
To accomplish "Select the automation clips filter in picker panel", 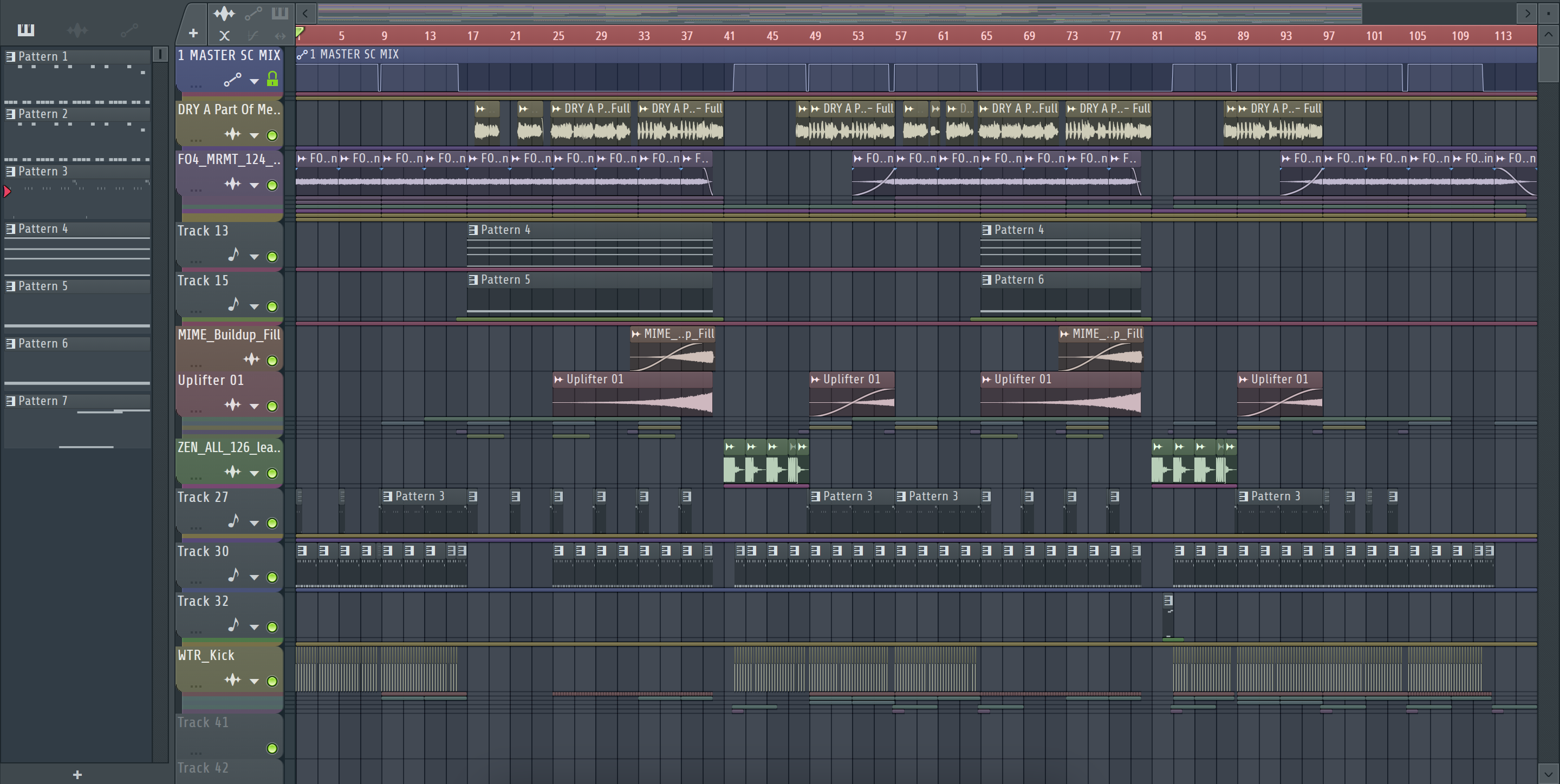I will pyautogui.click(x=129, y=30).
